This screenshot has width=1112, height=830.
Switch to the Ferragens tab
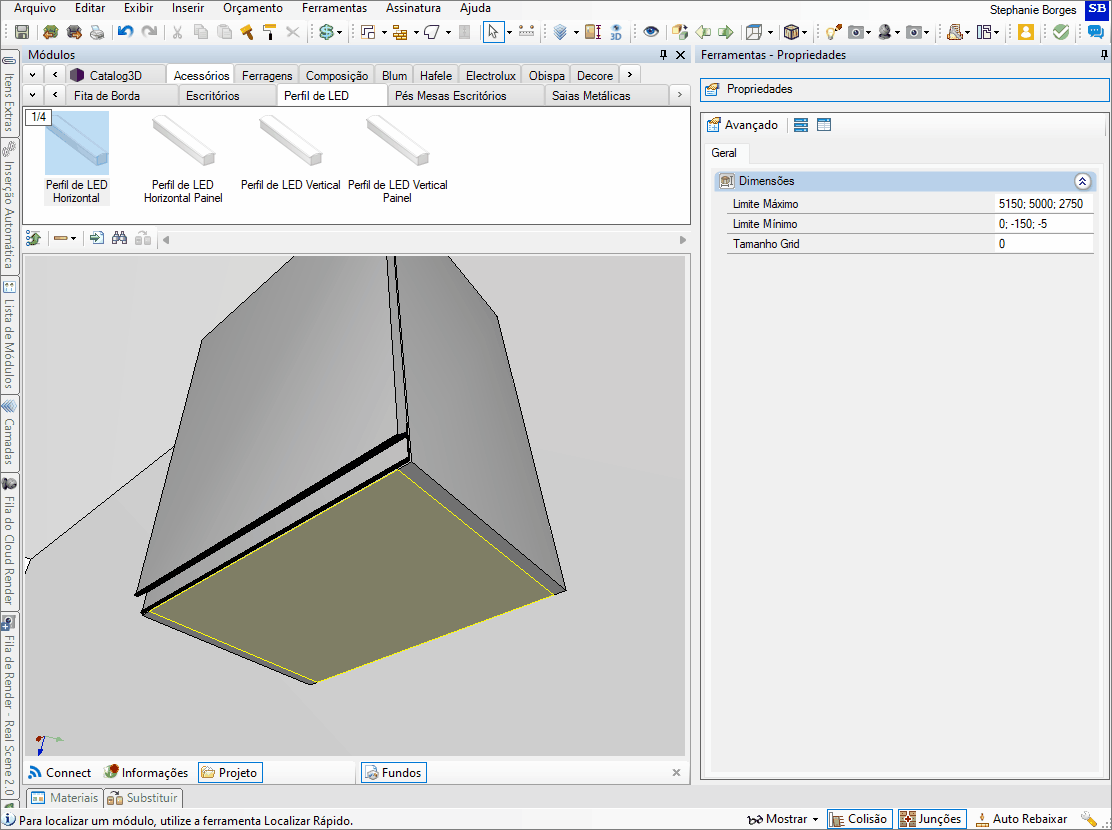click(x=267, y=75)
